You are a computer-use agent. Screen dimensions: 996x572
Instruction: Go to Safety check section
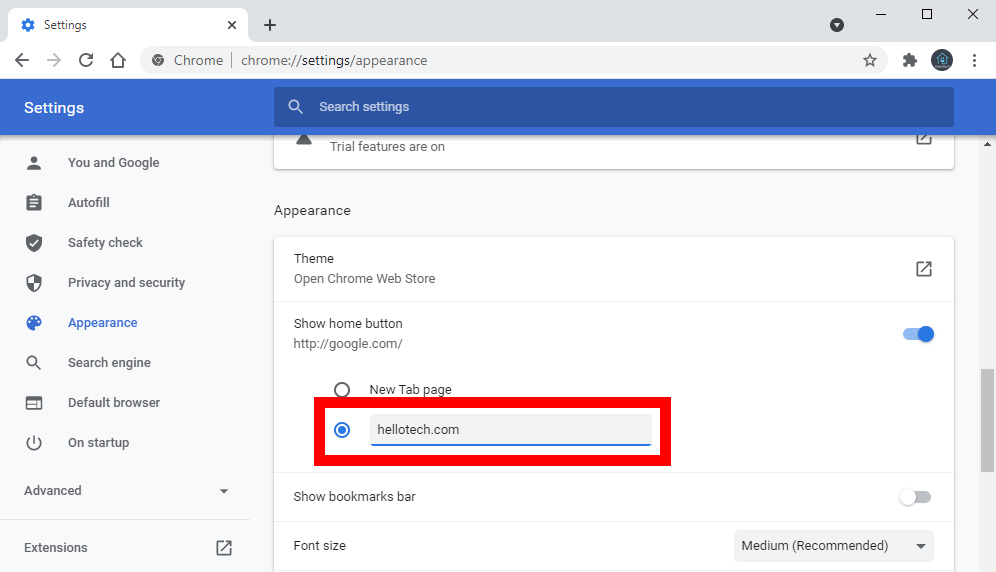(105, 243)
